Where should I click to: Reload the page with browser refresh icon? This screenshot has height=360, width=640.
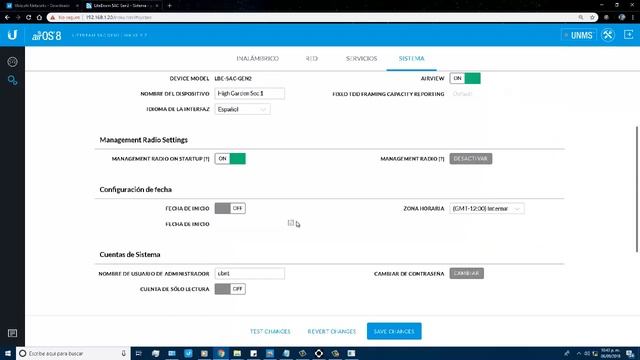[29, 18]
